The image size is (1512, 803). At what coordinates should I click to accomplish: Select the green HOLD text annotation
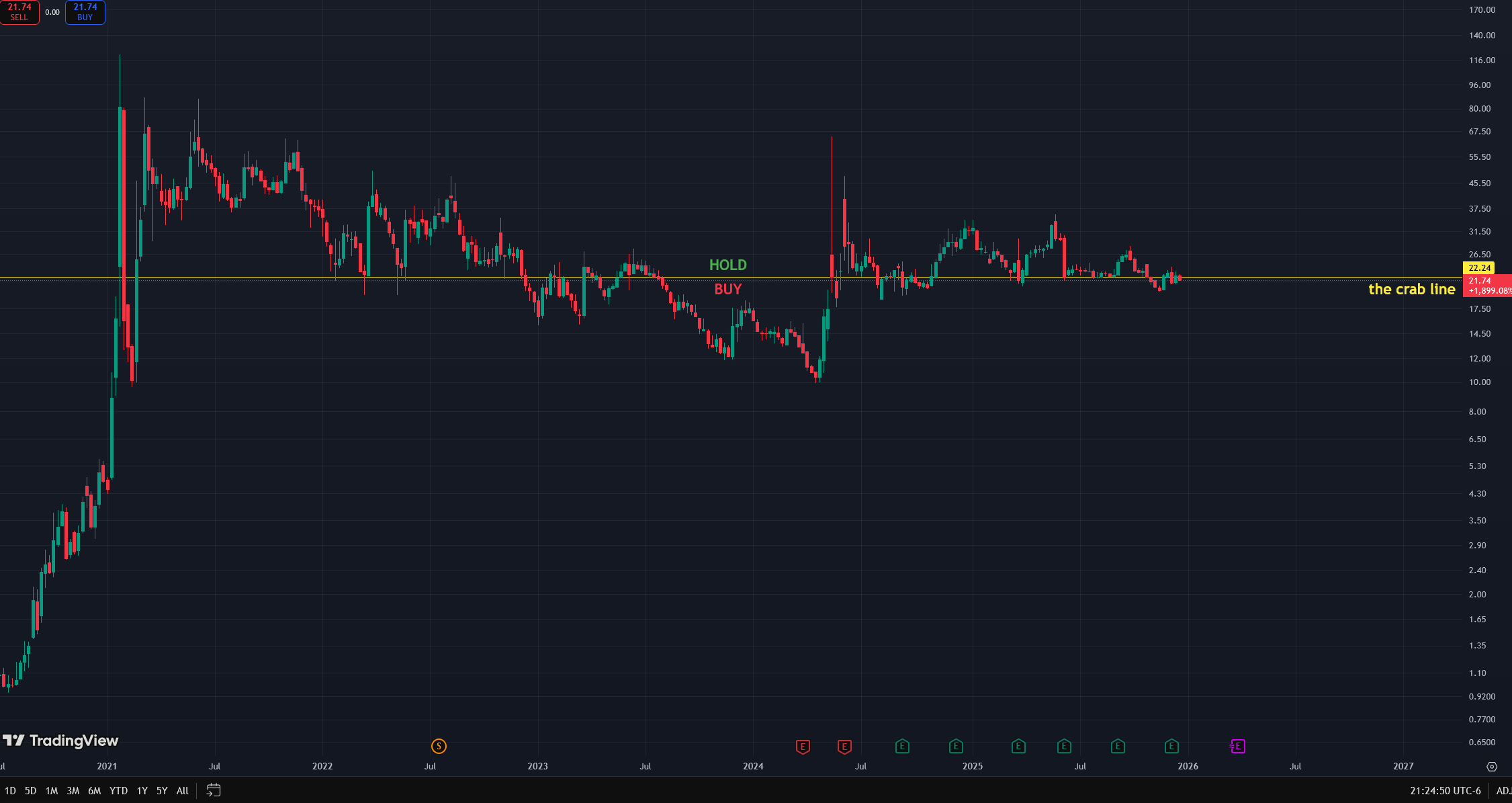click(727, 265)
